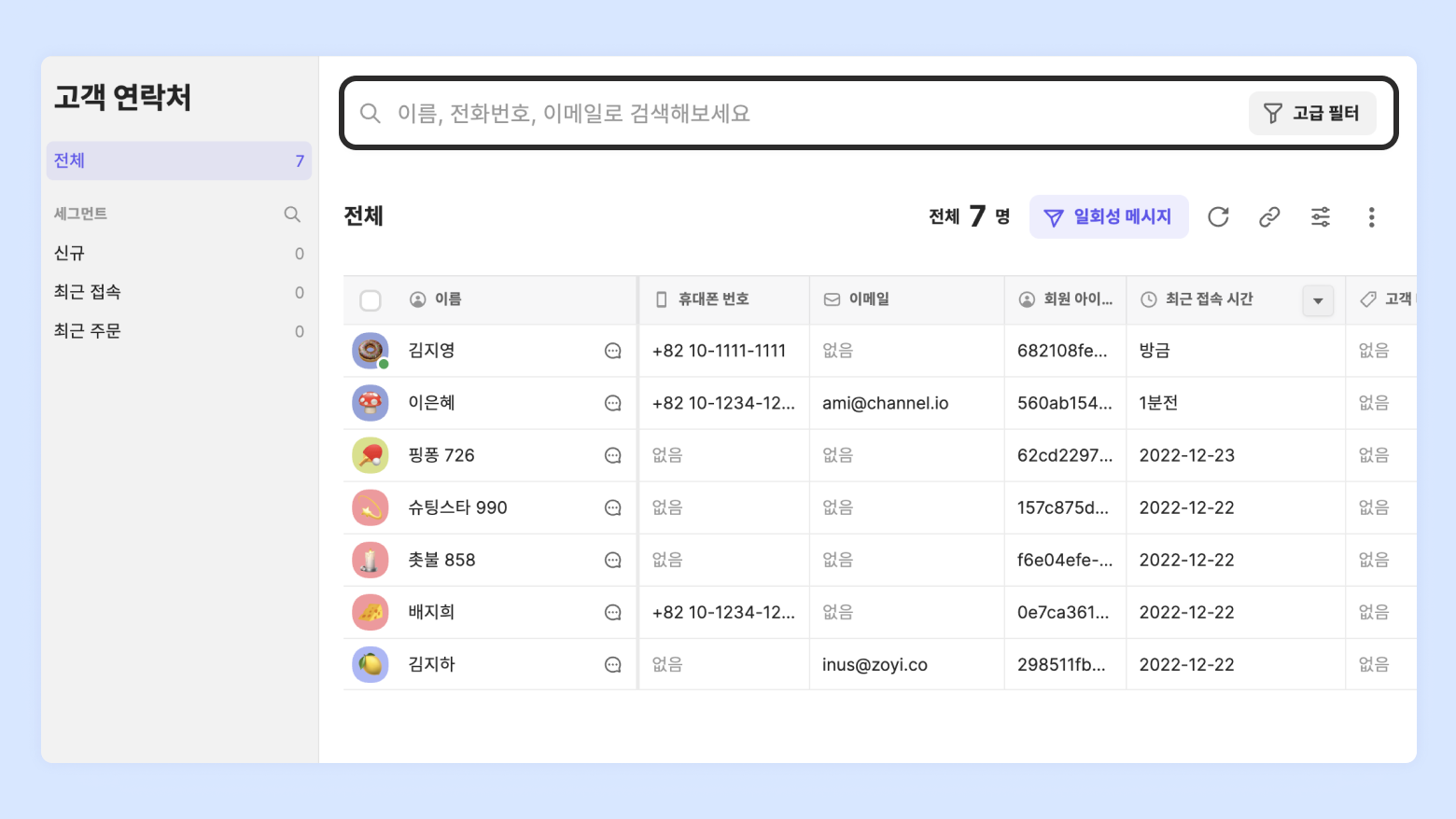The height and width of the screenshot is (819, 1456).
Task: Expand the 최근 접속 시간 sort dropdown
Action: click(x=1318, y=300)
